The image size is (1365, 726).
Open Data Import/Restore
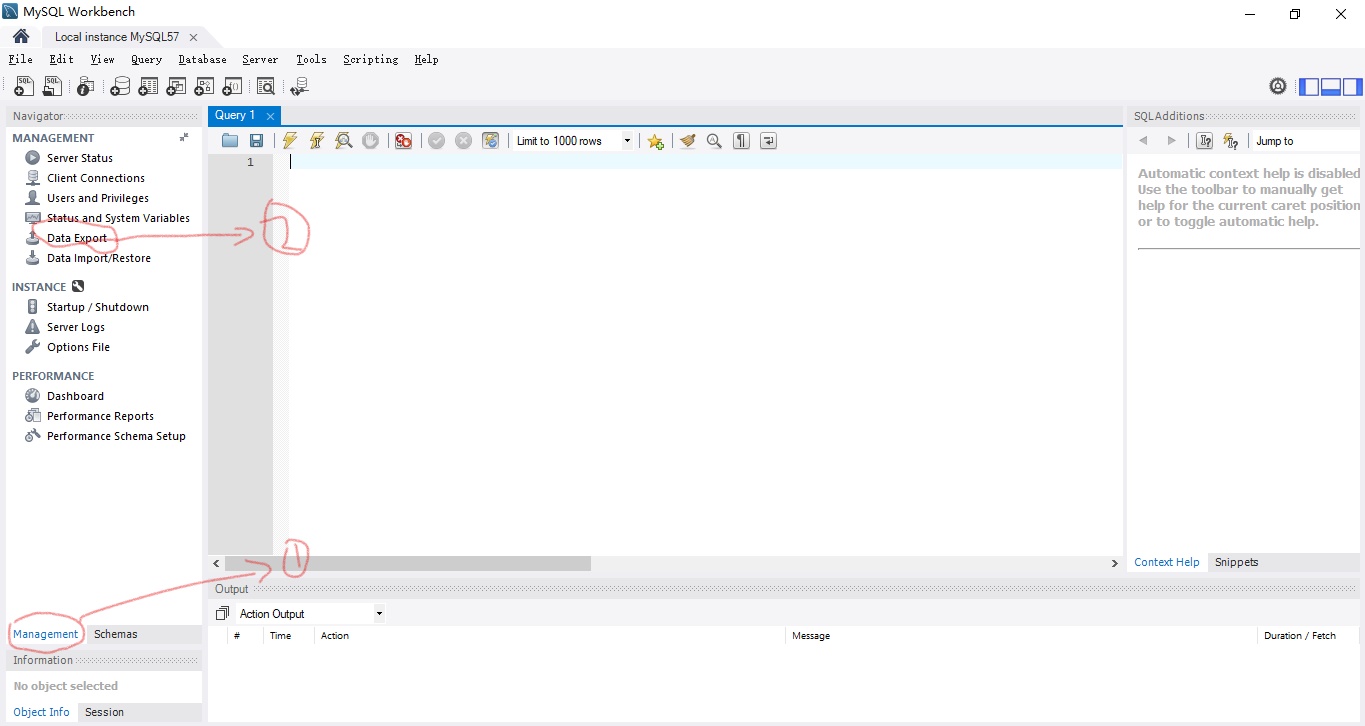[99, 258]
